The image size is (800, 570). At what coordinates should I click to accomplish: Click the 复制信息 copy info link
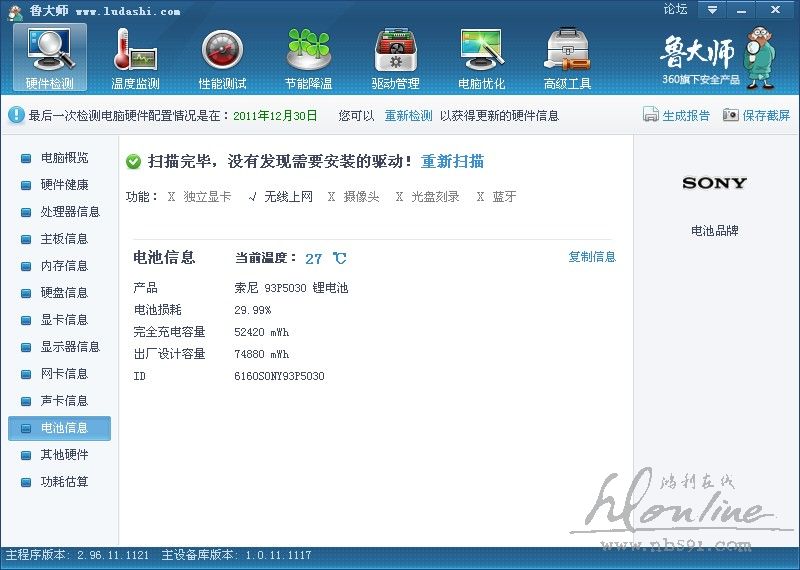592,257
